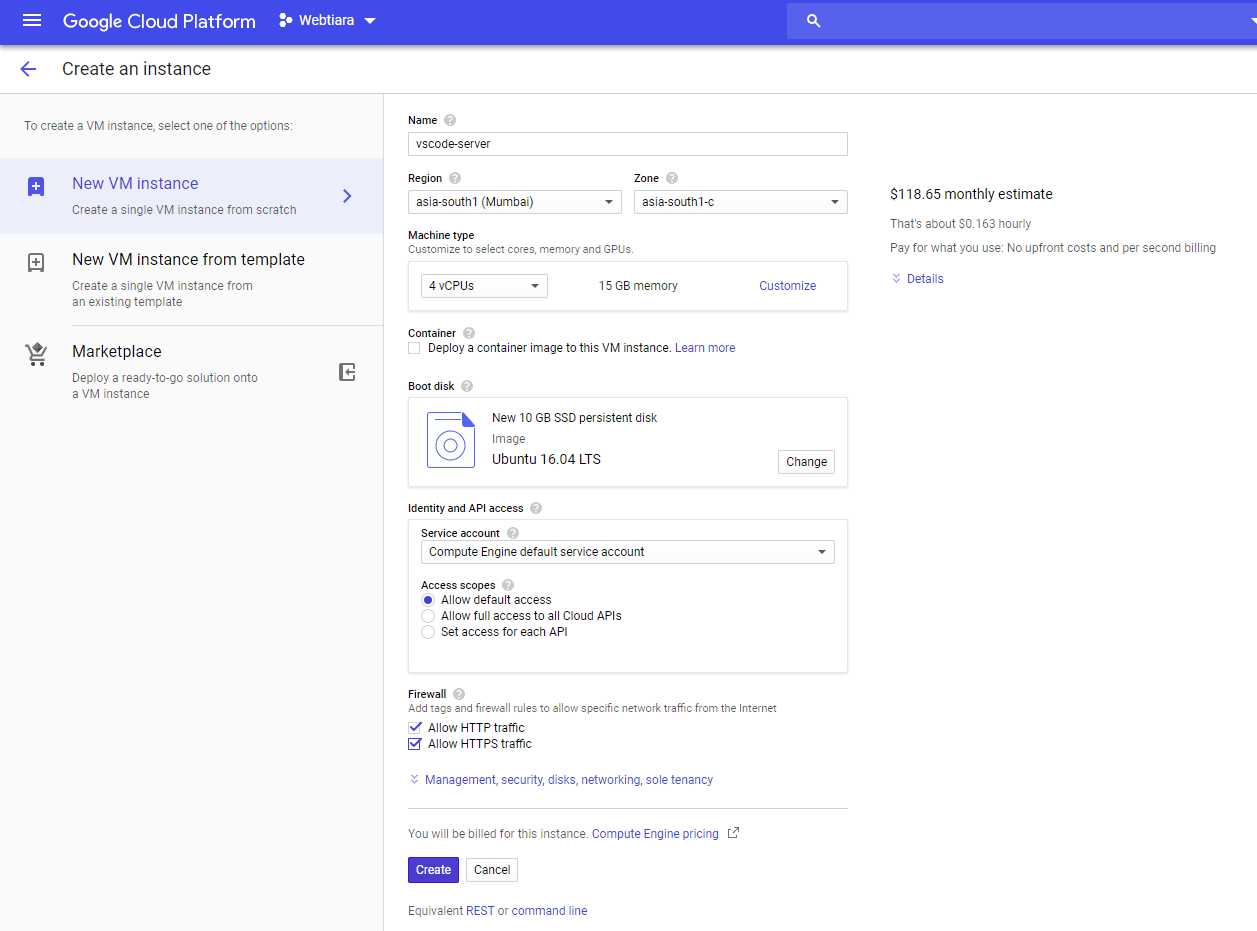
Task: Open the Service account dropdown
Action: 628,552
